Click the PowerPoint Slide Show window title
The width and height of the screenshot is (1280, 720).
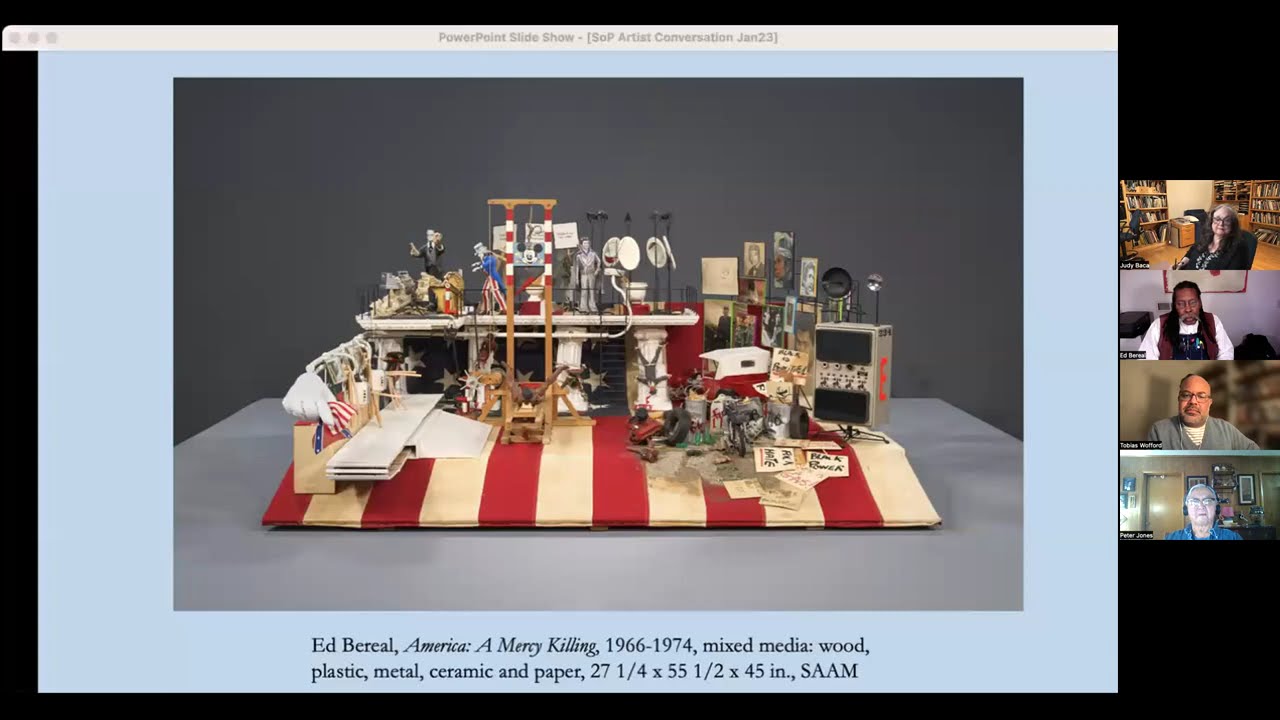[608, 37]
